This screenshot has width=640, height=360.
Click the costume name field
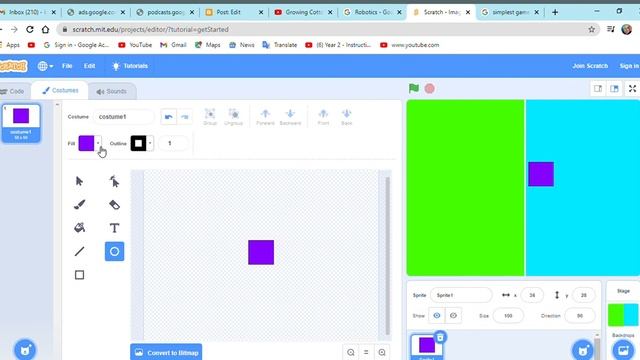[123, 117]
